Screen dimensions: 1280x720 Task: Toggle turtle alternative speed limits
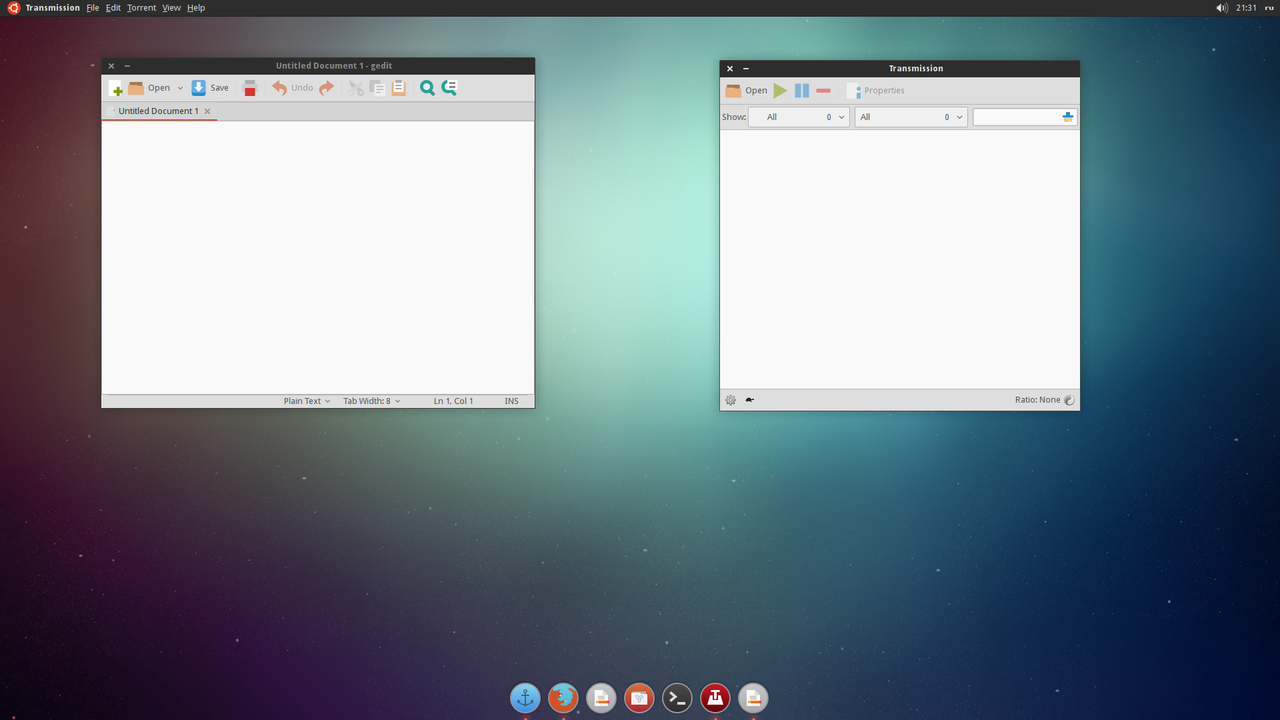[x=749, y=400]
